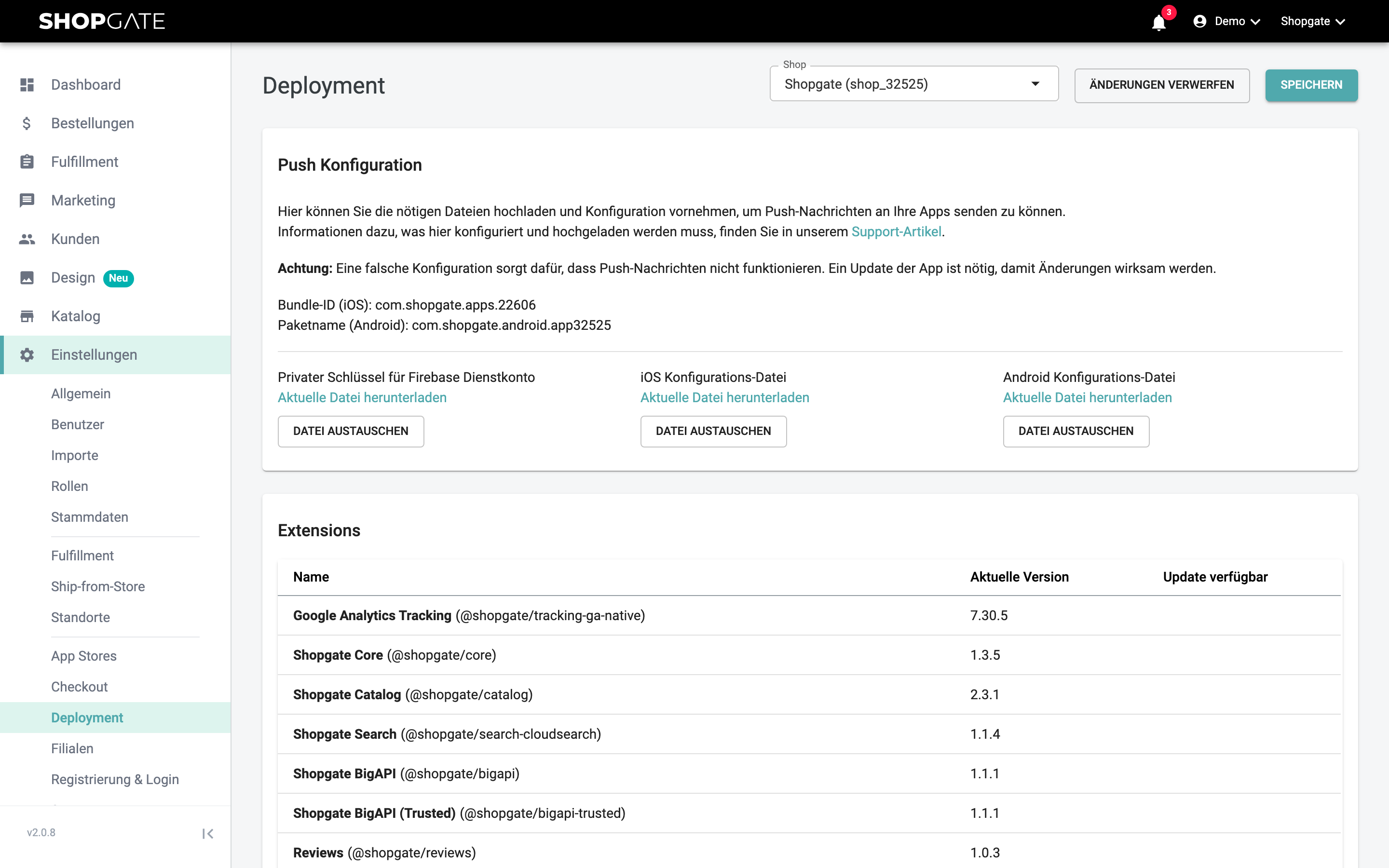Viewport: 1389px width, 868px height.
Task: Go to App Stores settings
Action: click(84, 656)
